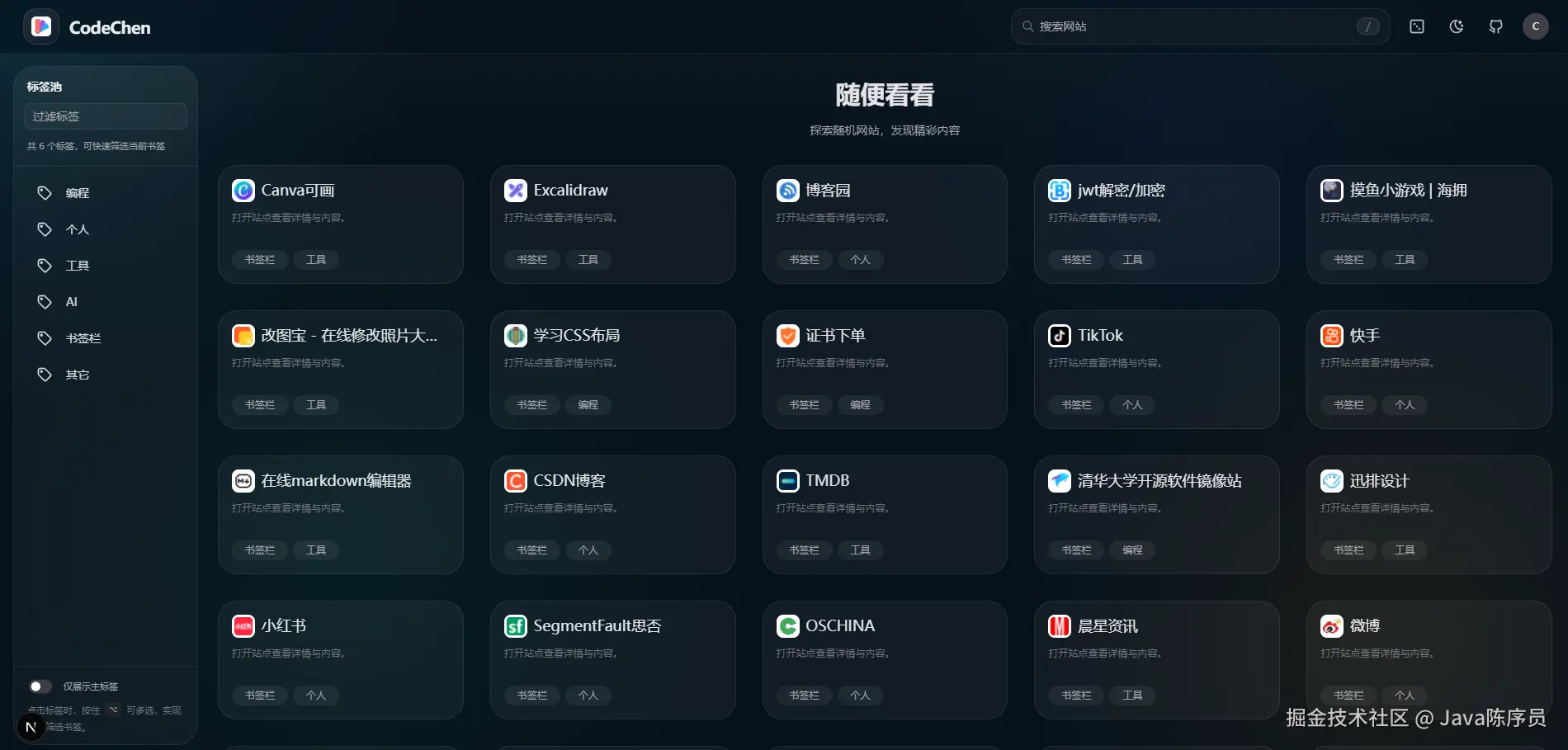Select the 书签栏 tag in the sidebar
Screen dimensions: 1568x750
point(106,338)
